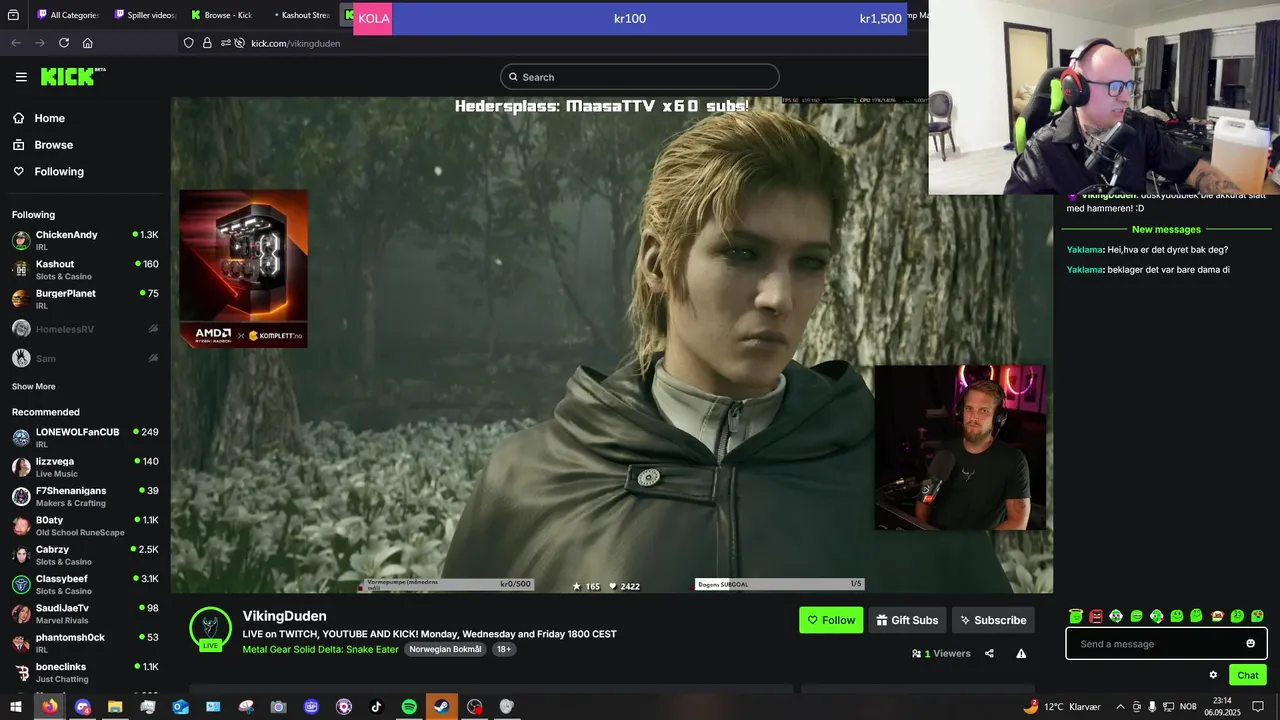
Task: Focus the Search field
Action: (x=640, y=77)
